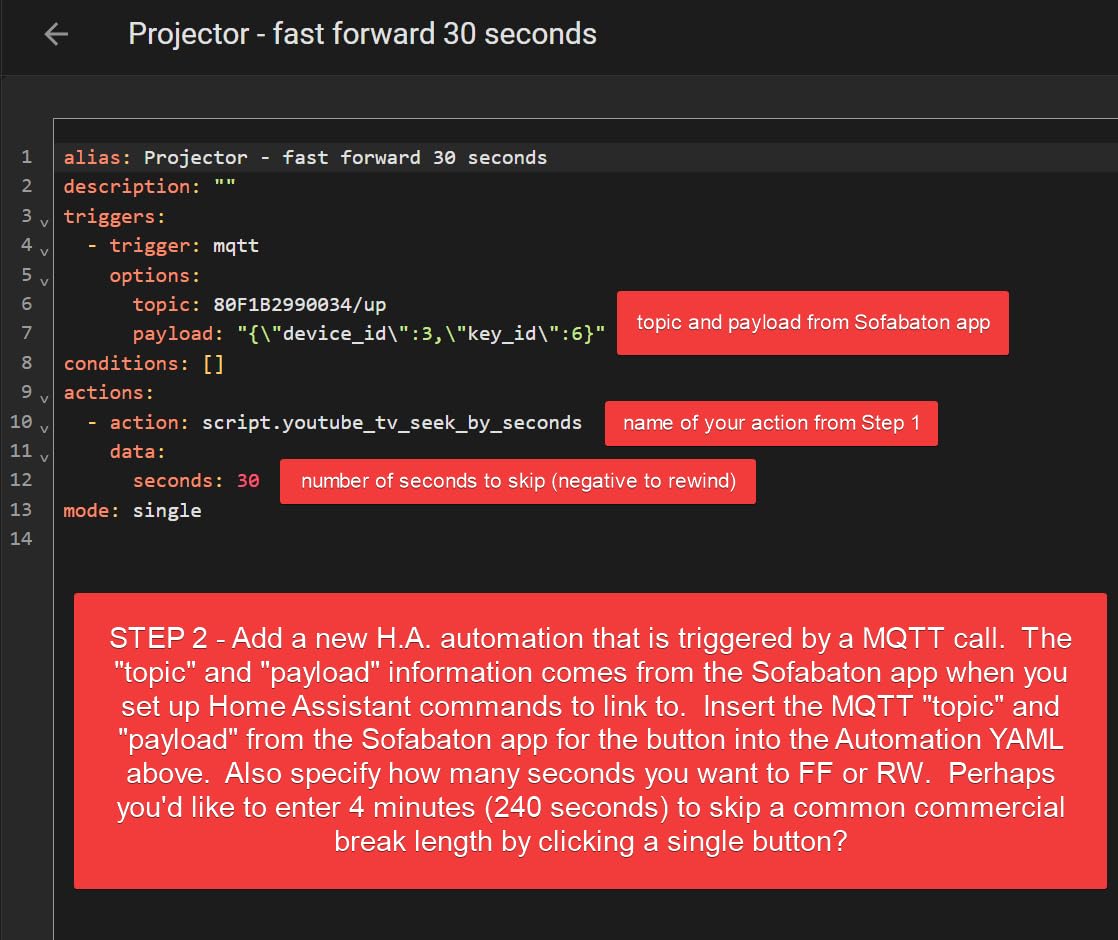This screenshot has width=1118, height=940.
Task: Fold the action script item on line 10
Action: click(44, 426)
